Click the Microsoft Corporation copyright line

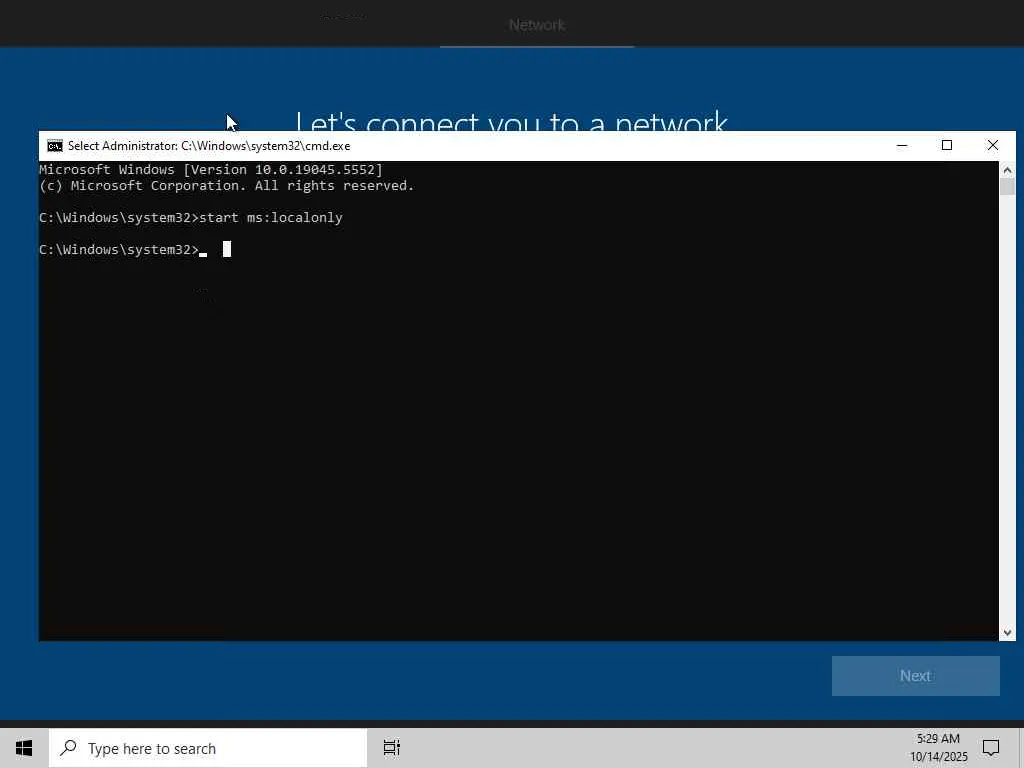click(x=227, y=185)
